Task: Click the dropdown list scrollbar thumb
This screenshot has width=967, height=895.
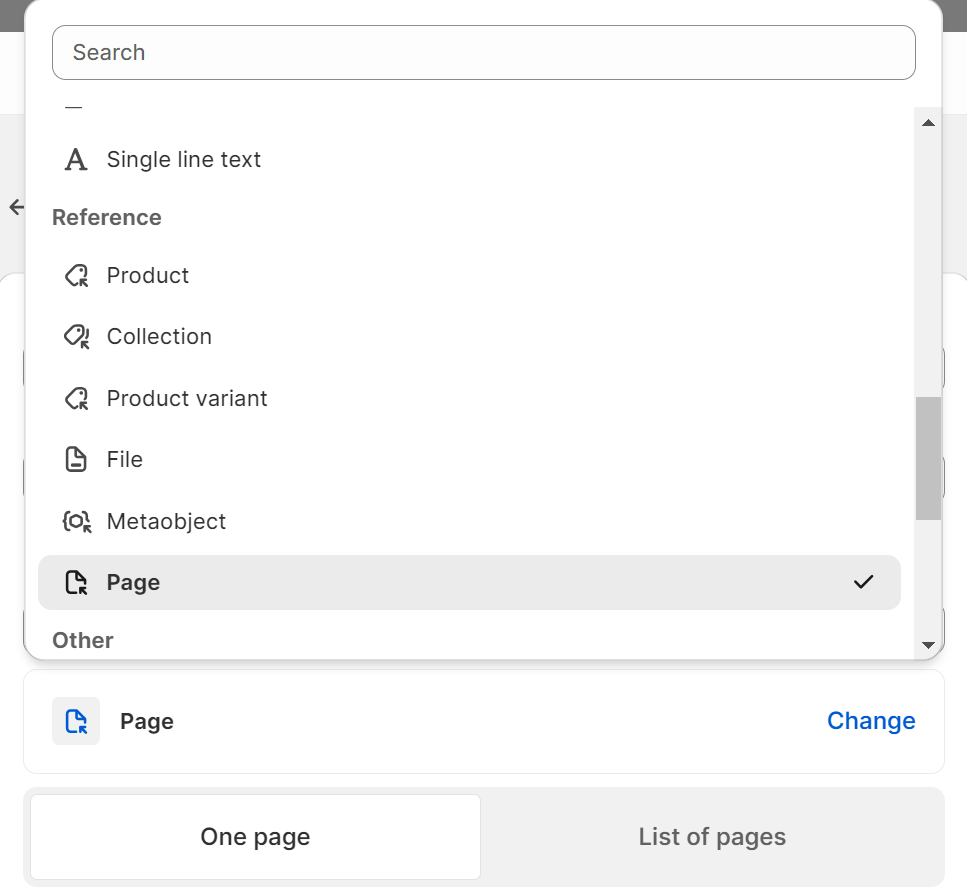Action: pos(928,458)
